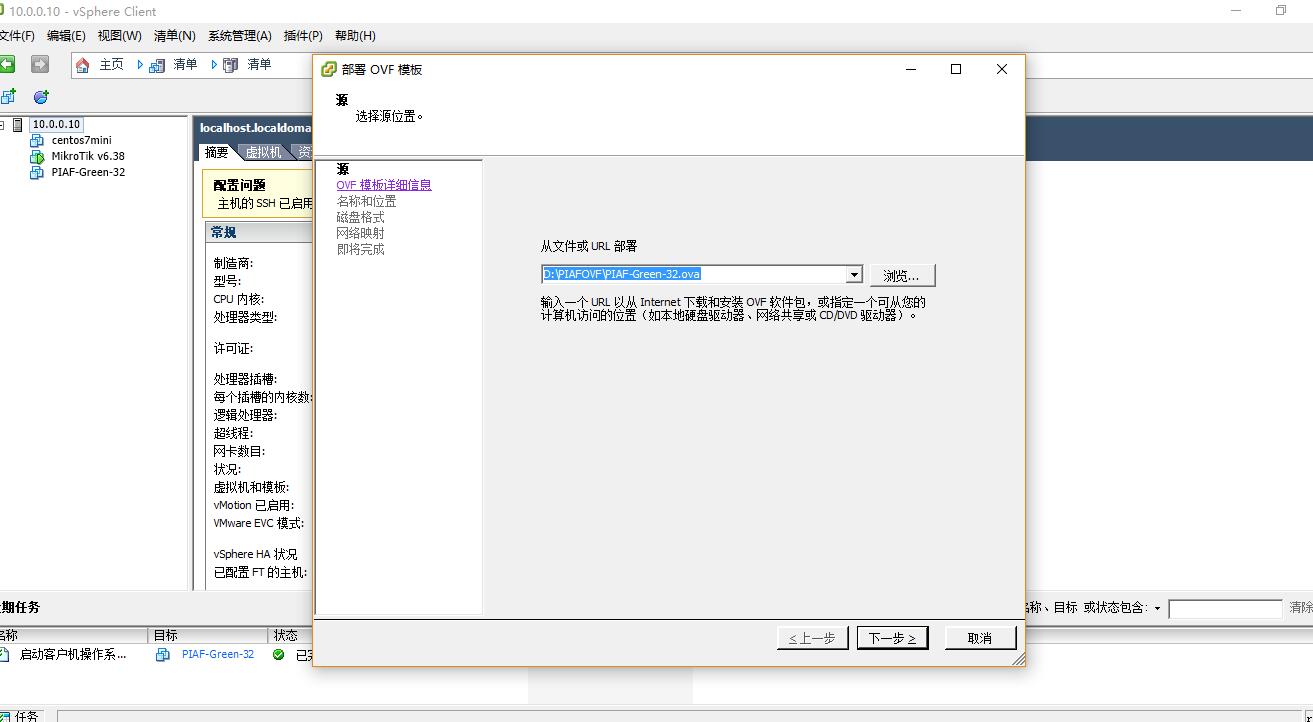Open the 系统管理(A) menu
Viewport: 1313px width, 722px height.
click(x=239, y=36)
